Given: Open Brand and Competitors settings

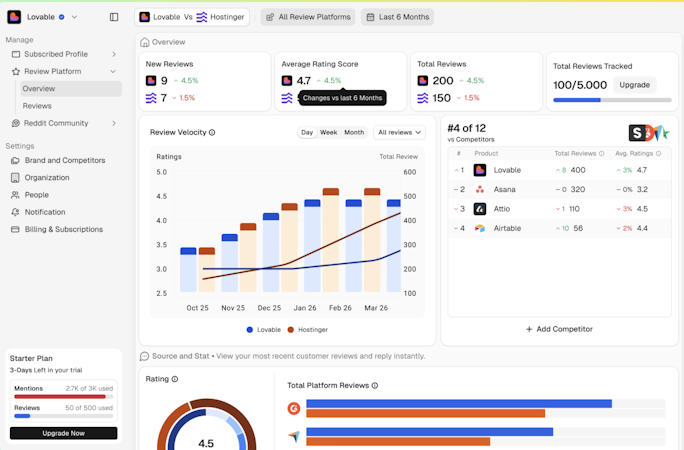Looking at the screenshot, I should click(x=65, y=160).
